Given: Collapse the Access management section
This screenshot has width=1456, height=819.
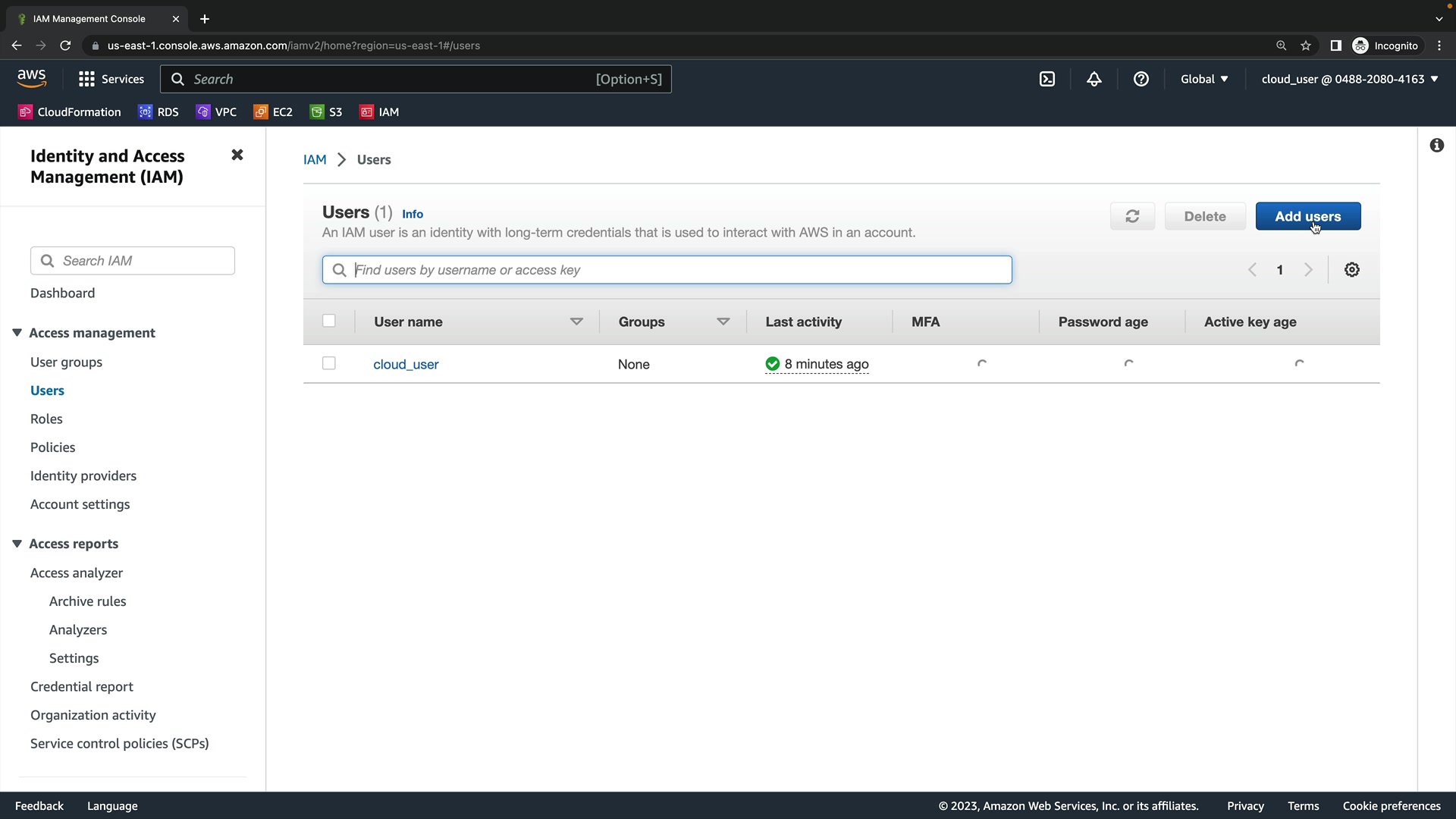Looking at the screenshot, I should pos(17,333).
